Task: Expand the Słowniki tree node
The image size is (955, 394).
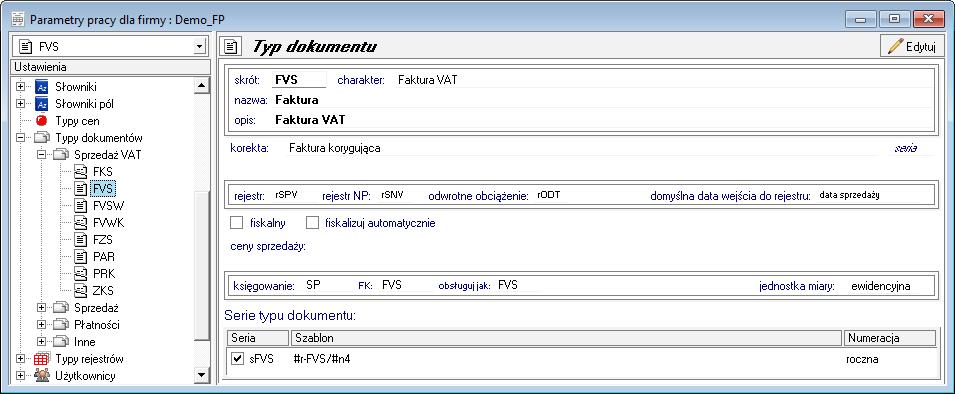Action: [21, 87]
